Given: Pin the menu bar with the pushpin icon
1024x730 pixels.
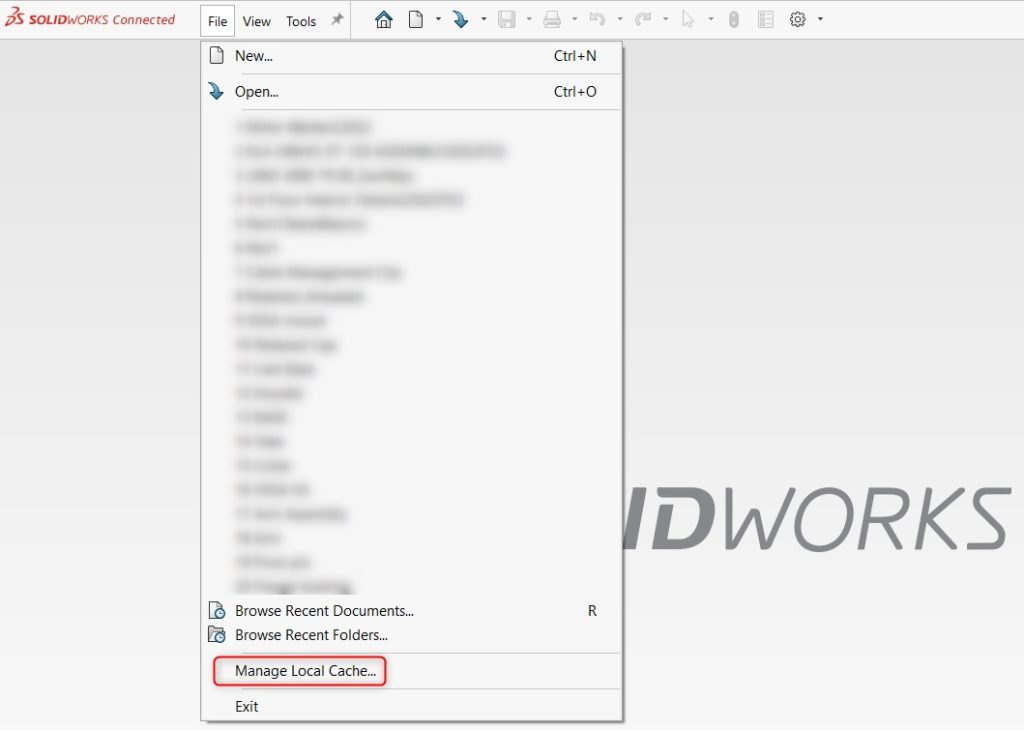Looking at the screenshot, I should [337, 20].
